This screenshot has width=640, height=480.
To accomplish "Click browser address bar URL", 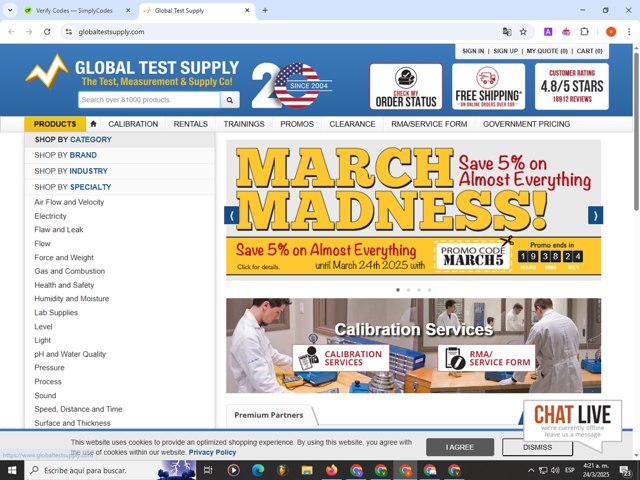I will [x=111, y=31].
